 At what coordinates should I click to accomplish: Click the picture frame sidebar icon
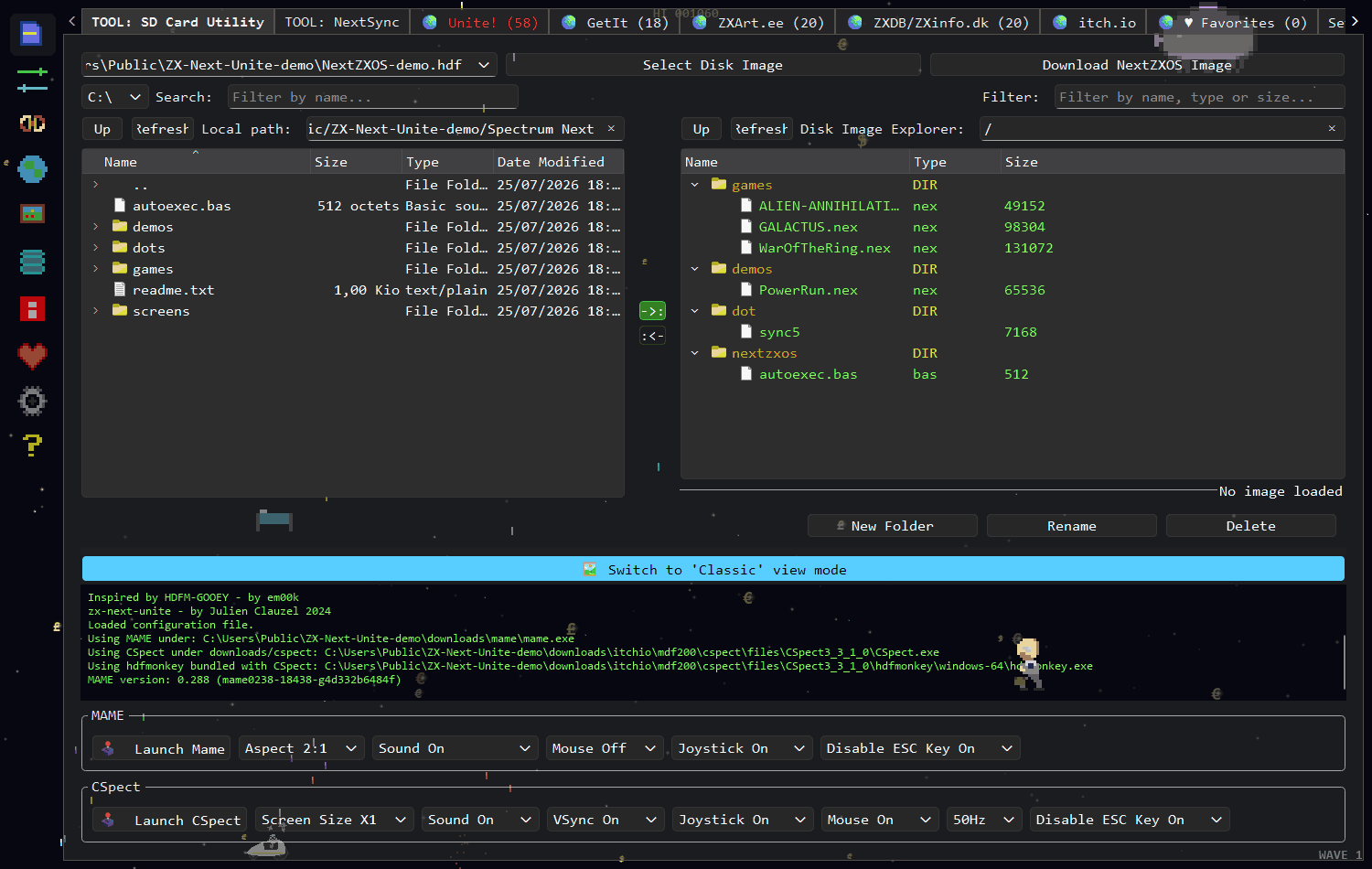(x=32, y=214)
